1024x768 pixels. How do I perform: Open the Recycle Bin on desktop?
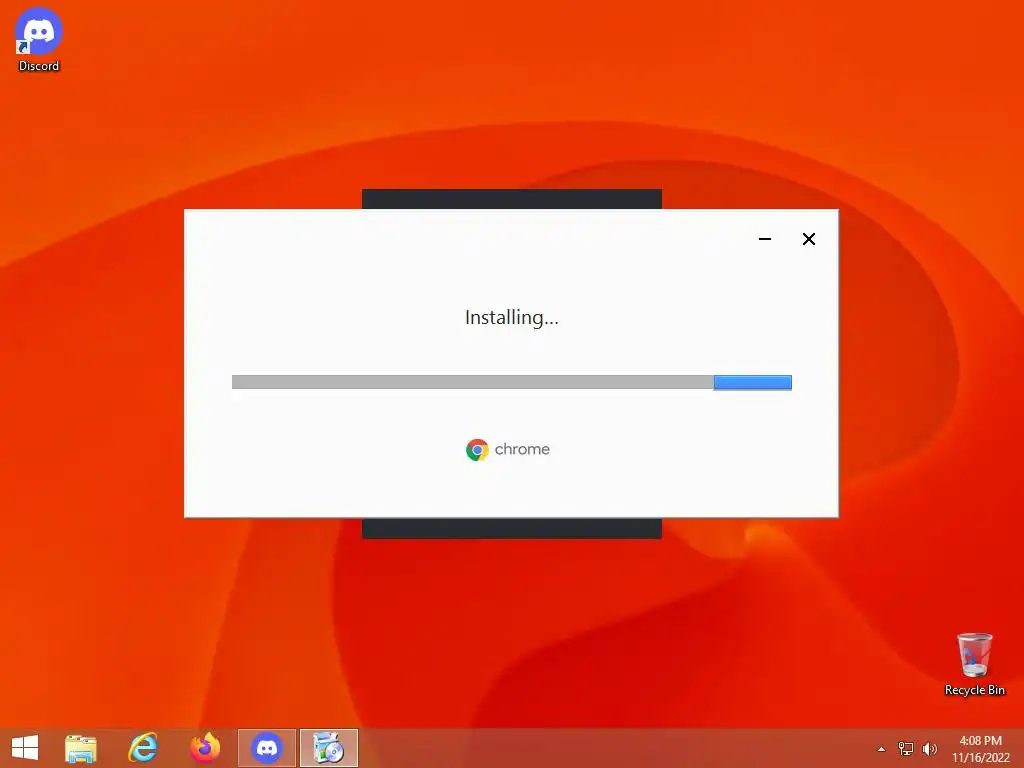974,664
